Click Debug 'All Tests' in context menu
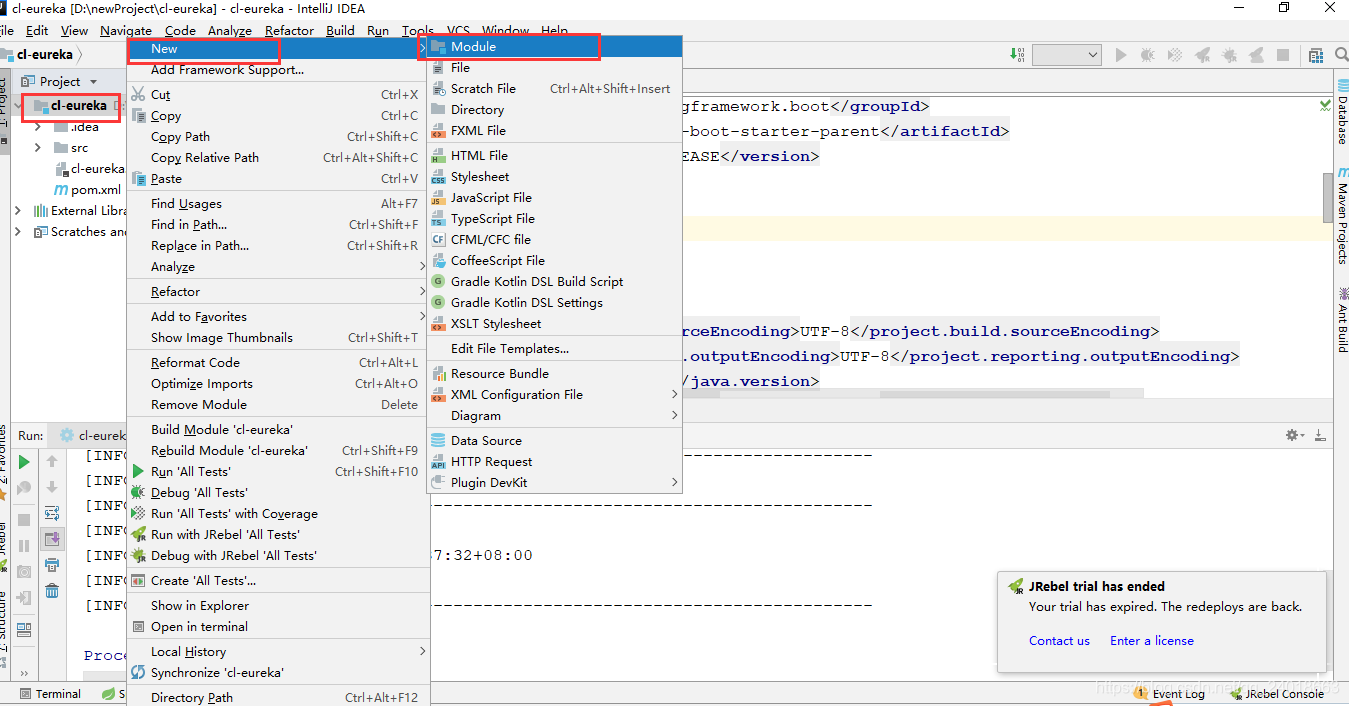This screenshot has height=706, width=1349. pyautogui.click(x=278, y=492)
